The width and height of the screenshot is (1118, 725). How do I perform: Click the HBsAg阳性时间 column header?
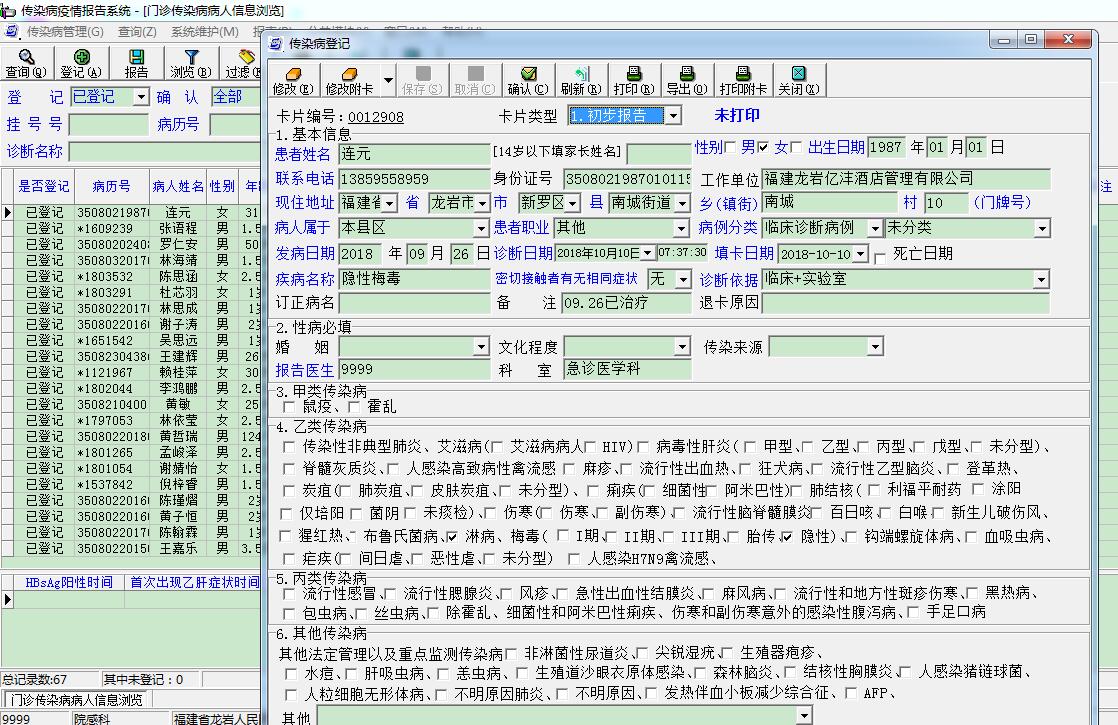(x=68, y=582)
